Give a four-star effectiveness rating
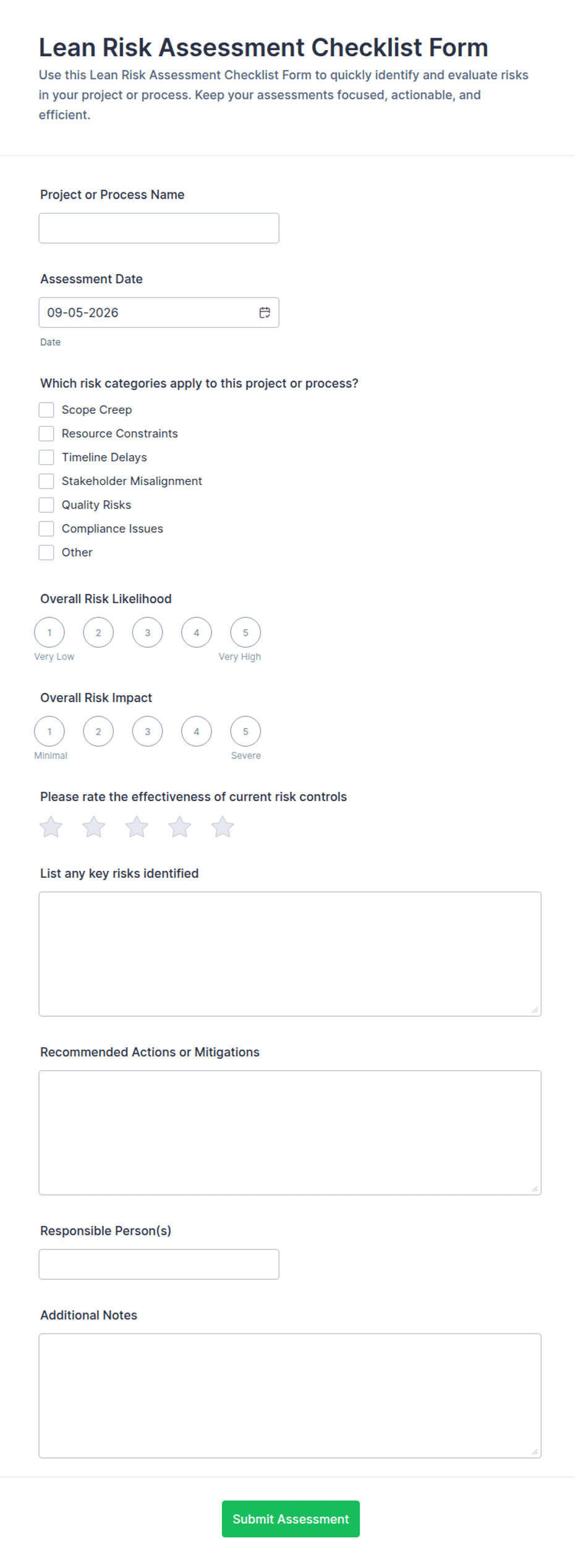The image size is (575, 1568). click(179, 827)
